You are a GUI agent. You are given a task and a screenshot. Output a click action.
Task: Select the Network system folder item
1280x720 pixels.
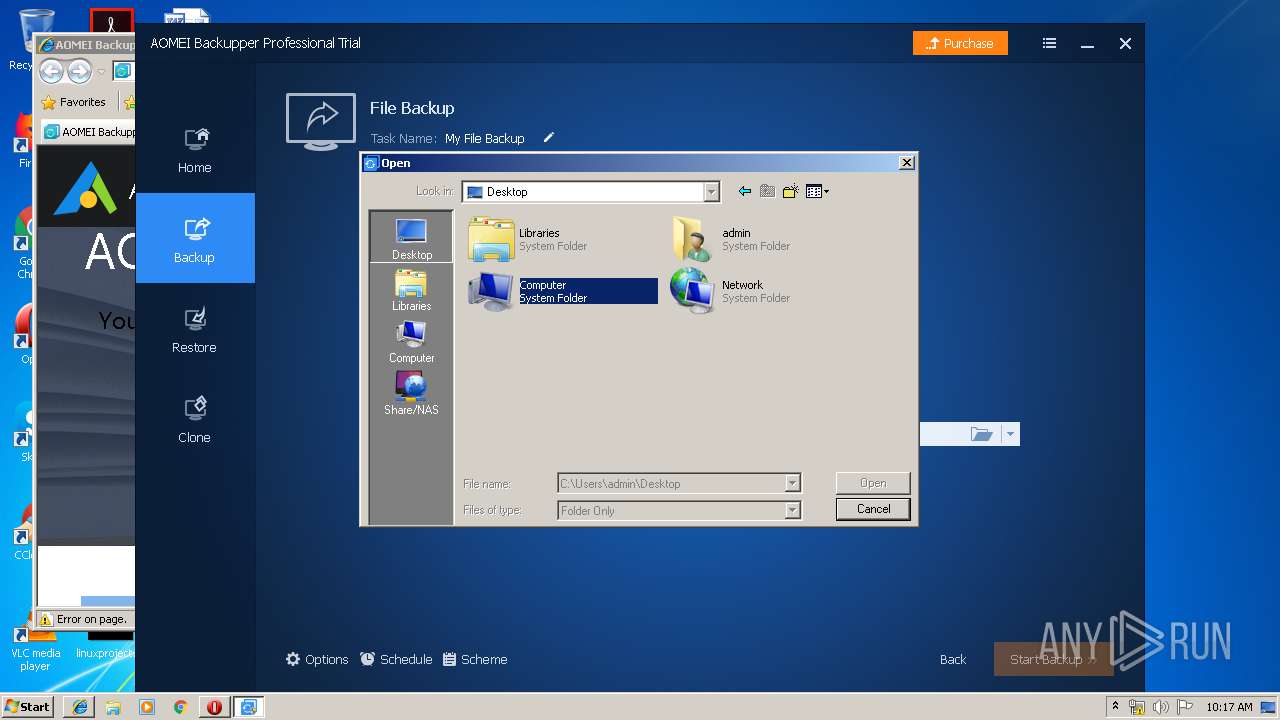732,291
